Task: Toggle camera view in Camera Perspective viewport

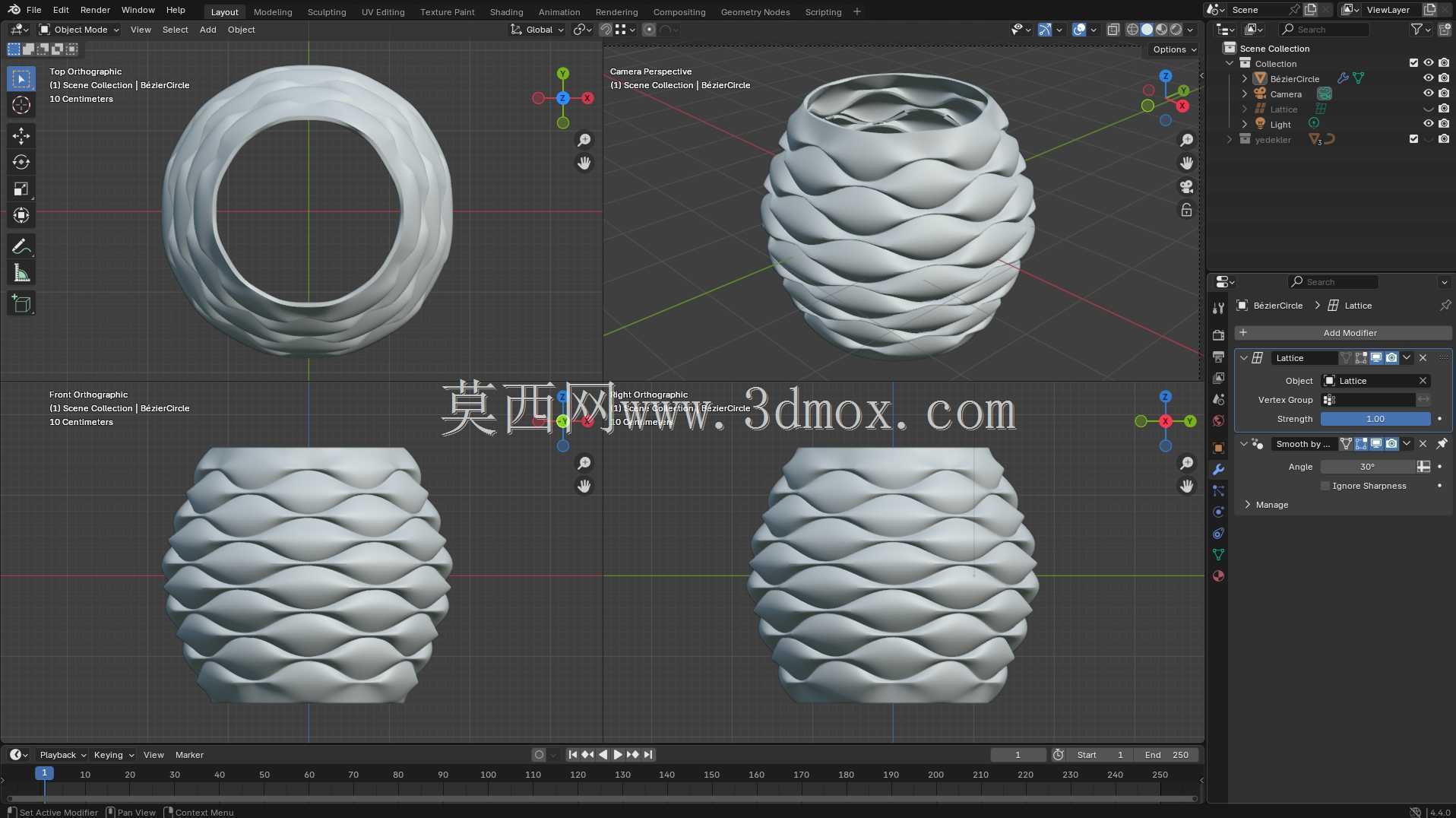Action: [1186, 186]
